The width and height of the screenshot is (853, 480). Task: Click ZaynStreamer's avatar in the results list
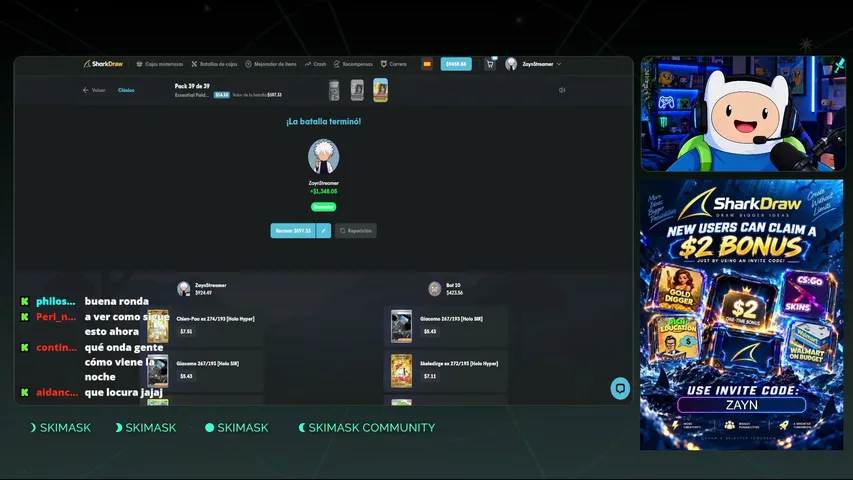(184, 288)
